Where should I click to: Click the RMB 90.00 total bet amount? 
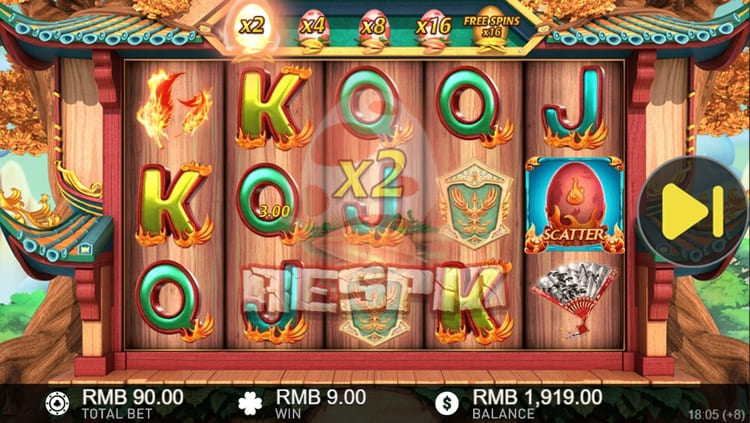[x=132, y=397]
